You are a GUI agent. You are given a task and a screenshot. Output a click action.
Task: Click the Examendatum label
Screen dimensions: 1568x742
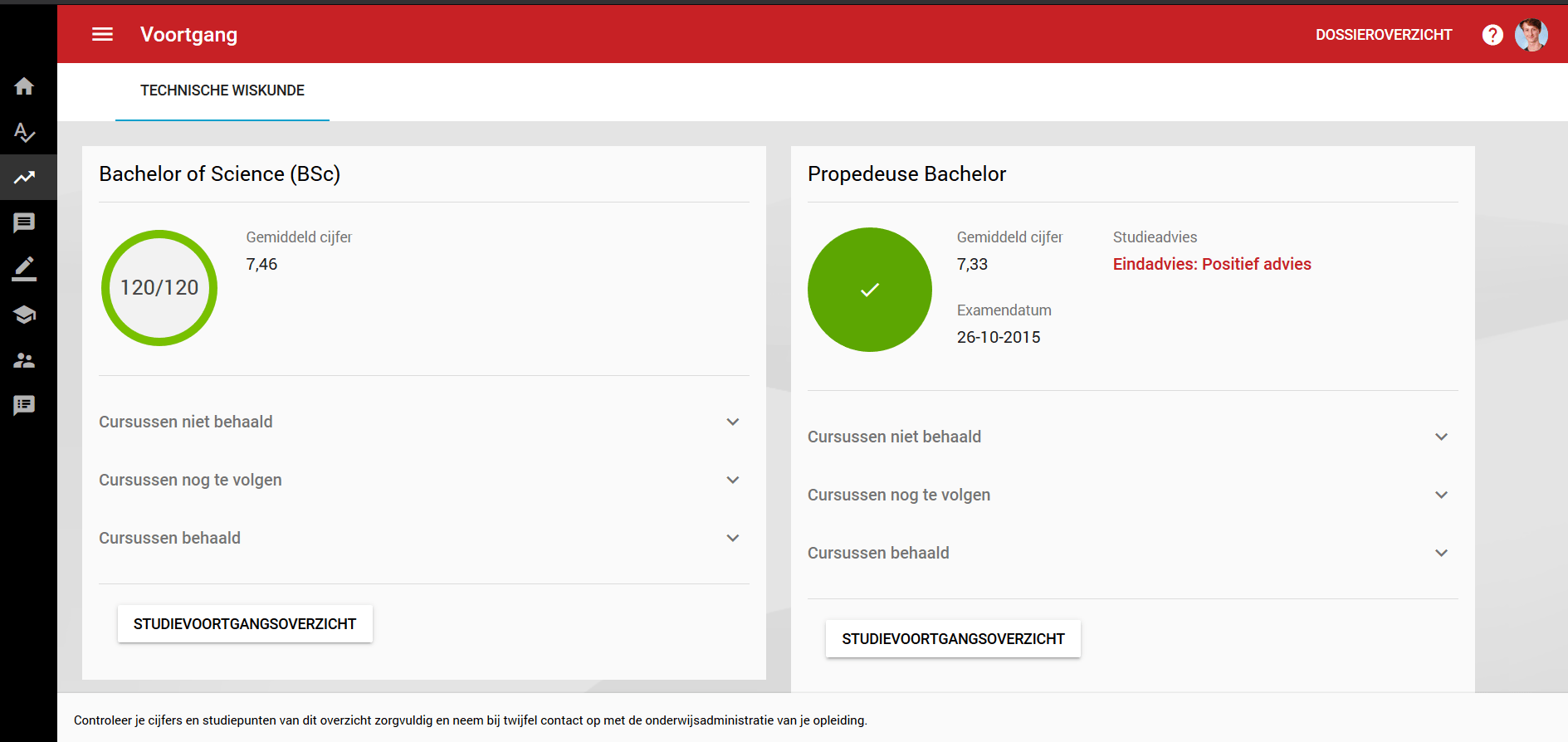coord(1004,310)
